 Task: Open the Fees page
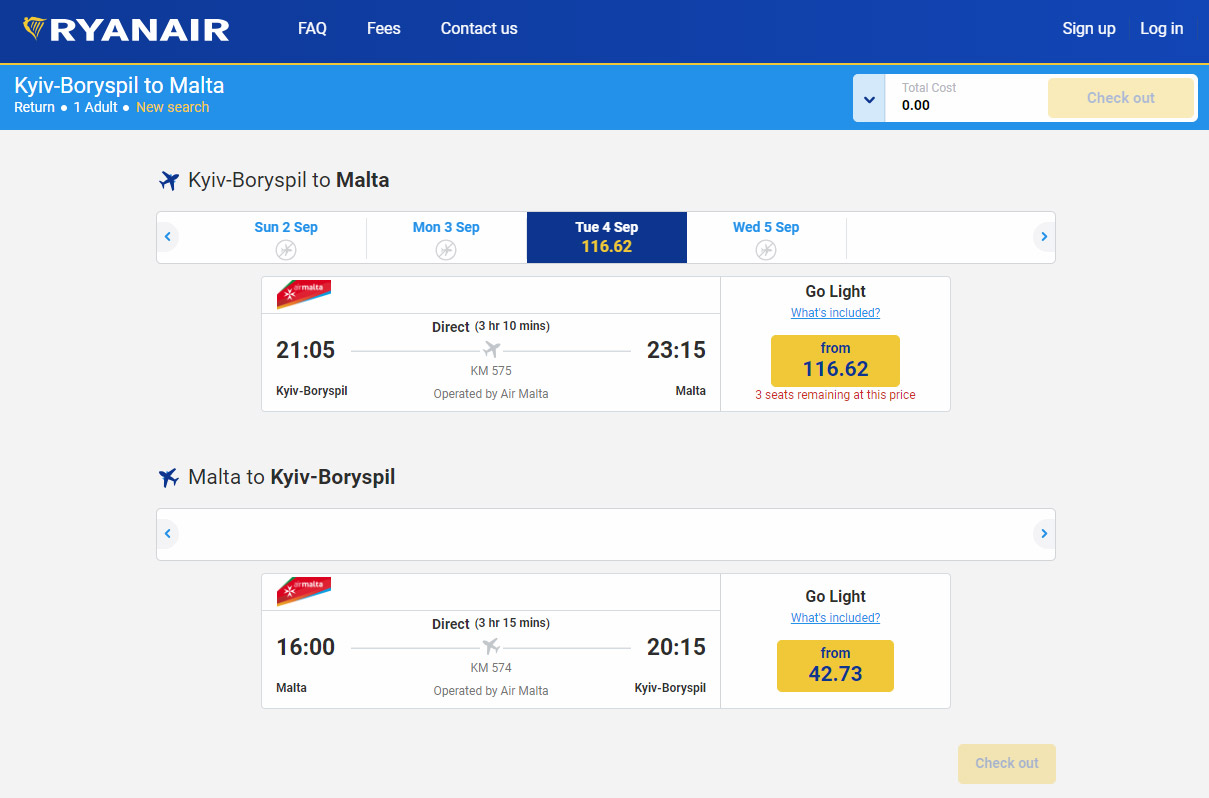(x=384, y=29)
